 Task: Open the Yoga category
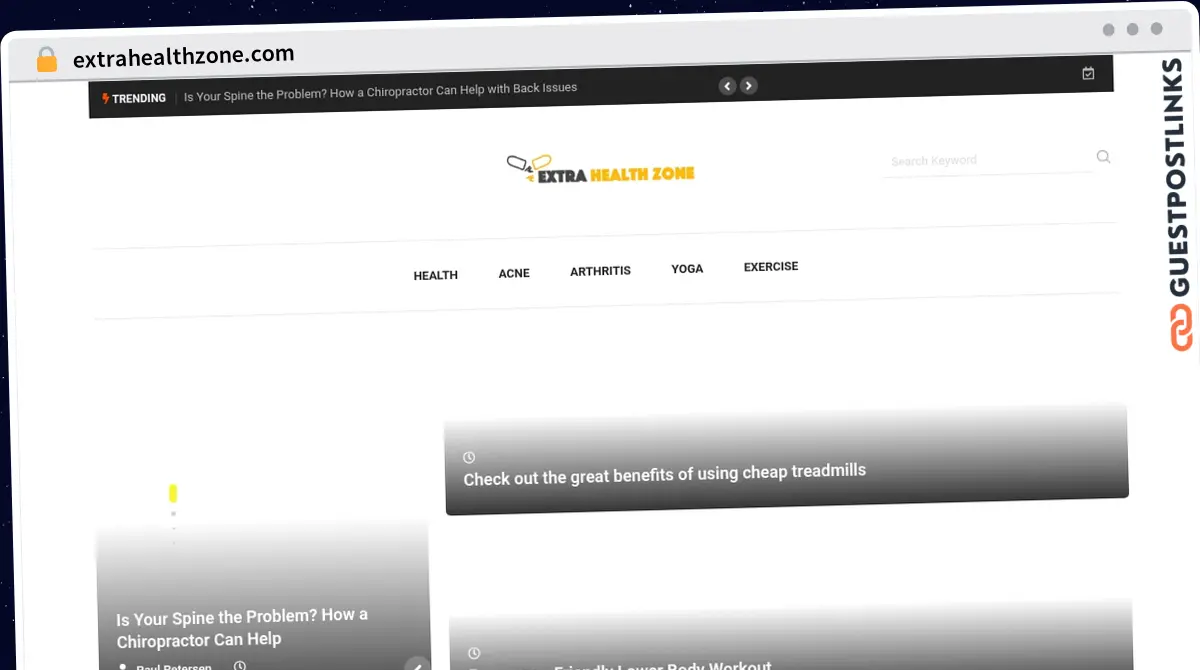[x=687, y=269]
